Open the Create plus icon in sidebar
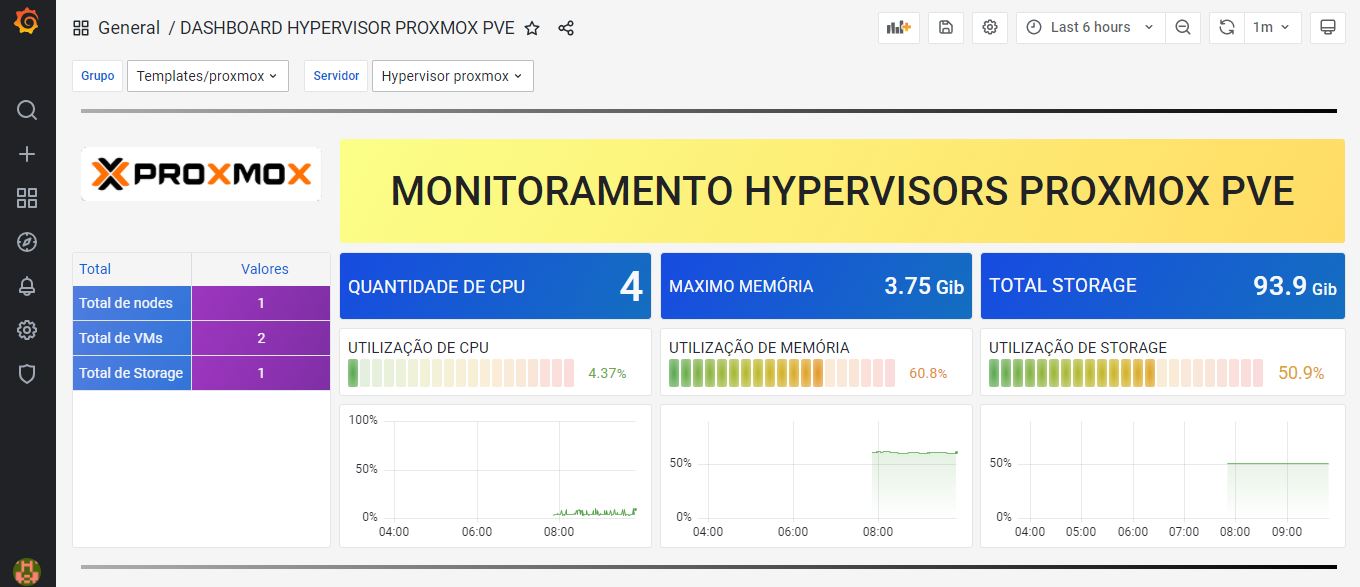Screen dimensions: 1360x587 pyautogui.click(x=27, y=154)
